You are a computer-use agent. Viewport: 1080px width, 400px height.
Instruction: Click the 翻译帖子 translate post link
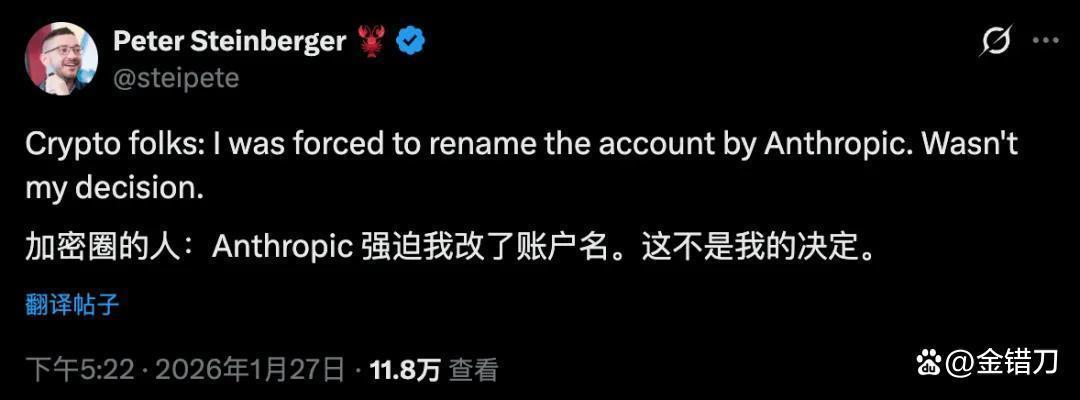click(72, 305)
